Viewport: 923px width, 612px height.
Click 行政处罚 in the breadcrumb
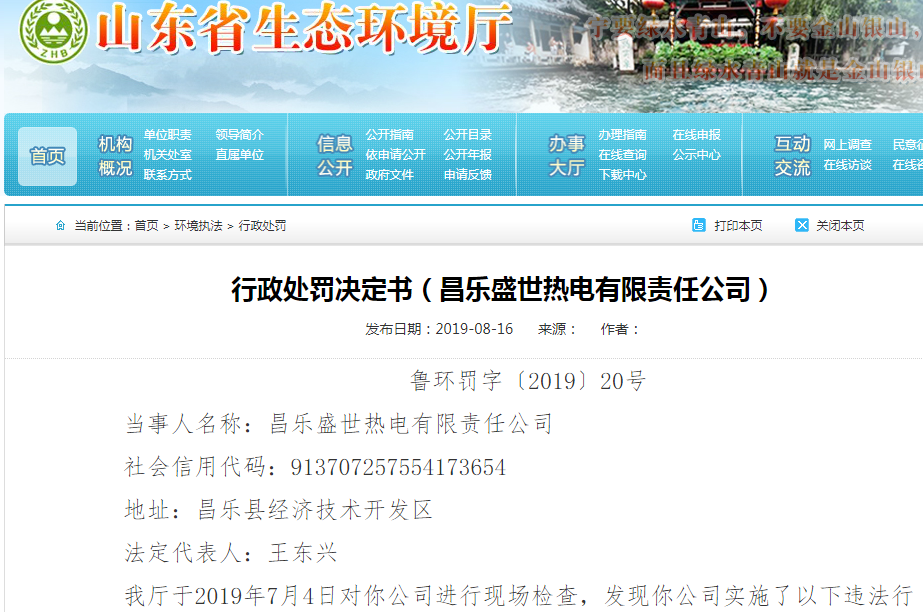[x=262, y=226]
